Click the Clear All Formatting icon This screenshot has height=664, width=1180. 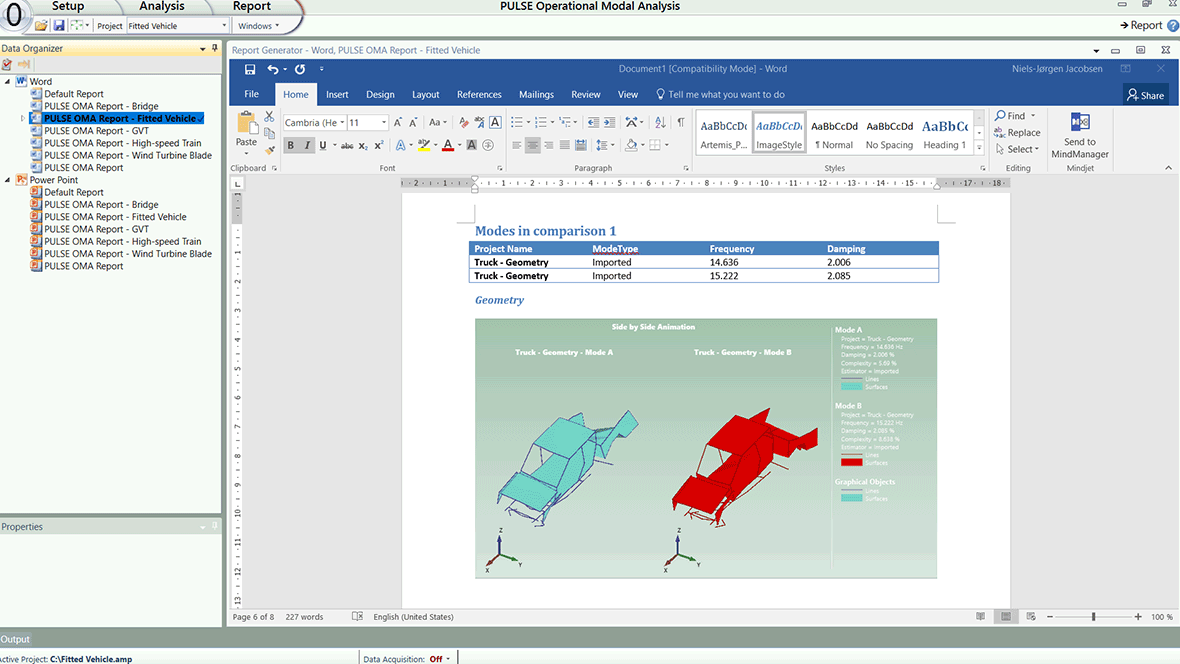(463, 122)
